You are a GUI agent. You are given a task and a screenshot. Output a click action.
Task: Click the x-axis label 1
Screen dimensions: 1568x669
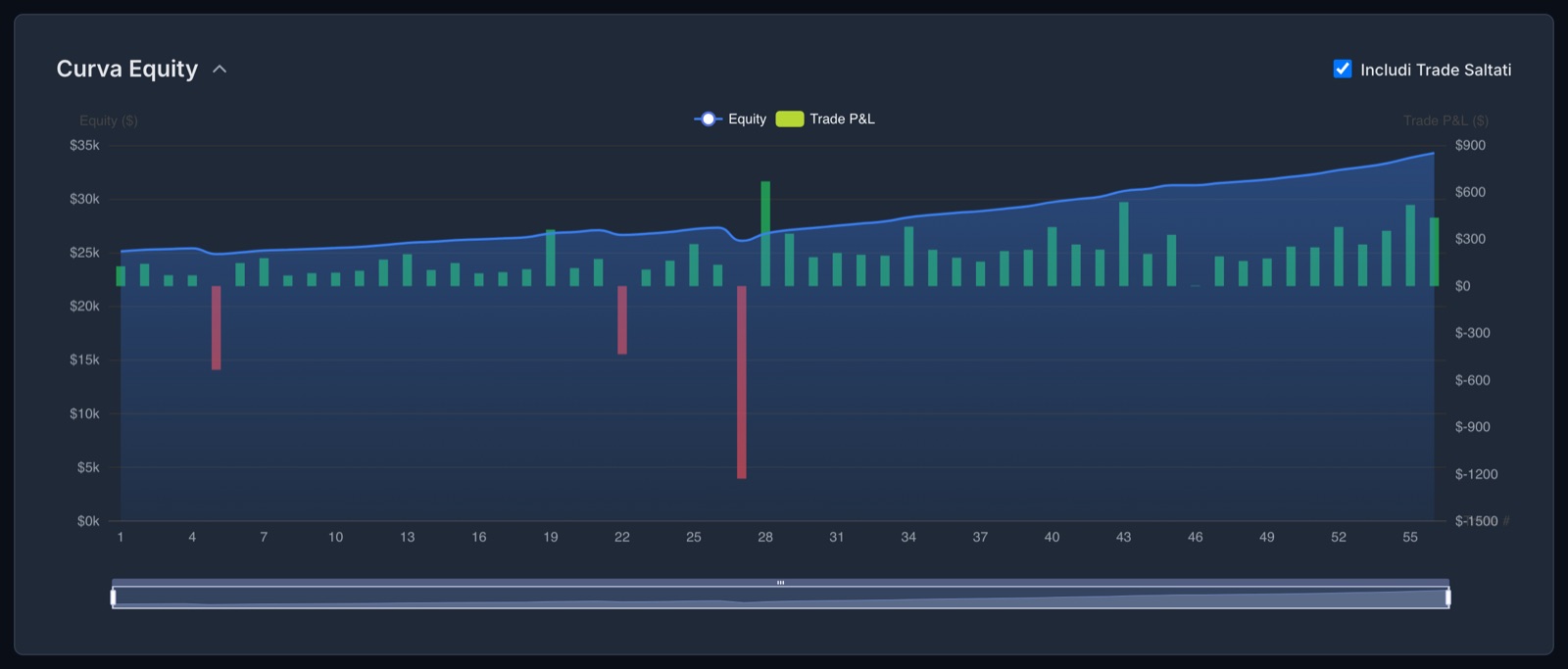click(x=121, y=537)
